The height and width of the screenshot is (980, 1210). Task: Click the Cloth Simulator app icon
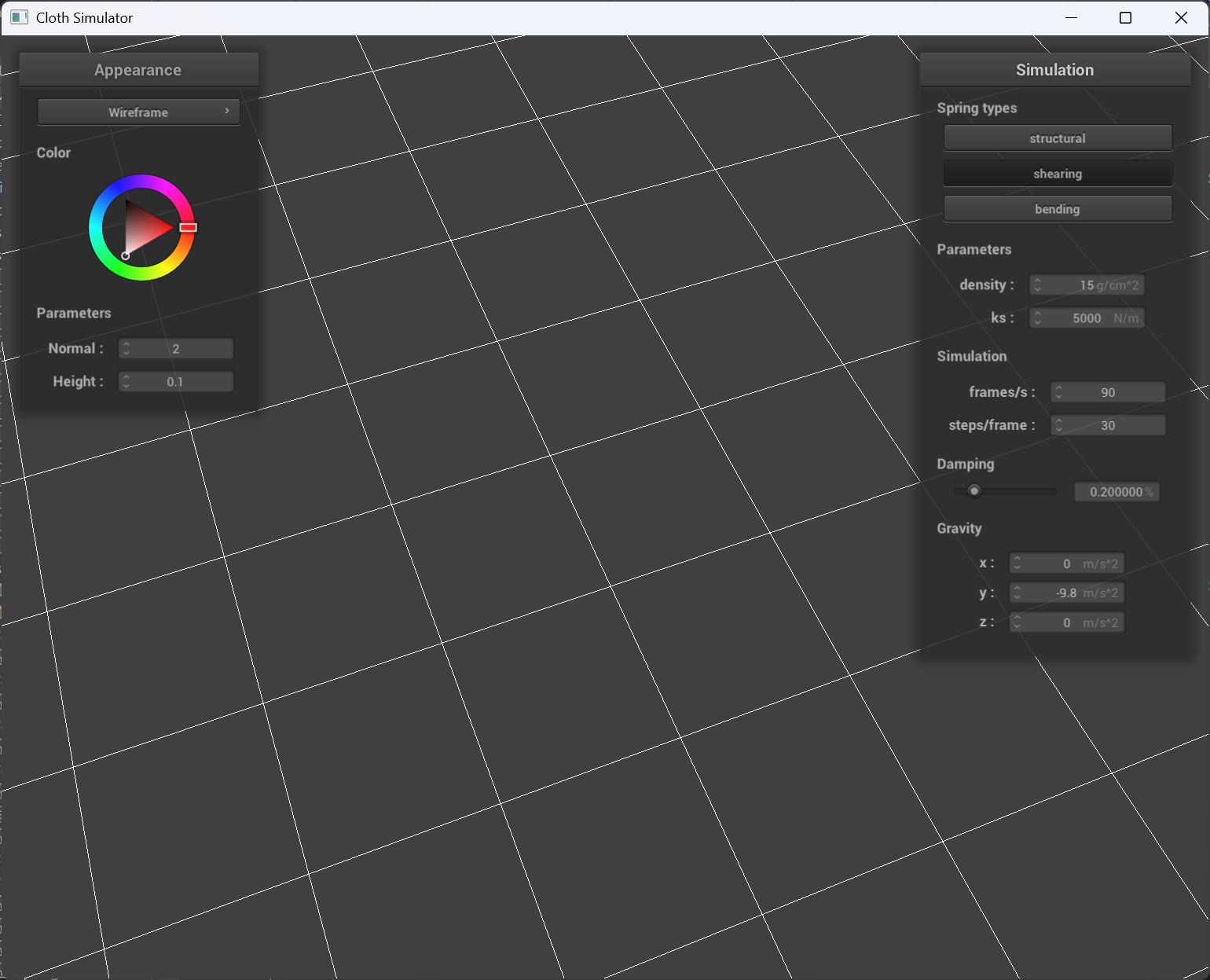(x=19, y=17)
